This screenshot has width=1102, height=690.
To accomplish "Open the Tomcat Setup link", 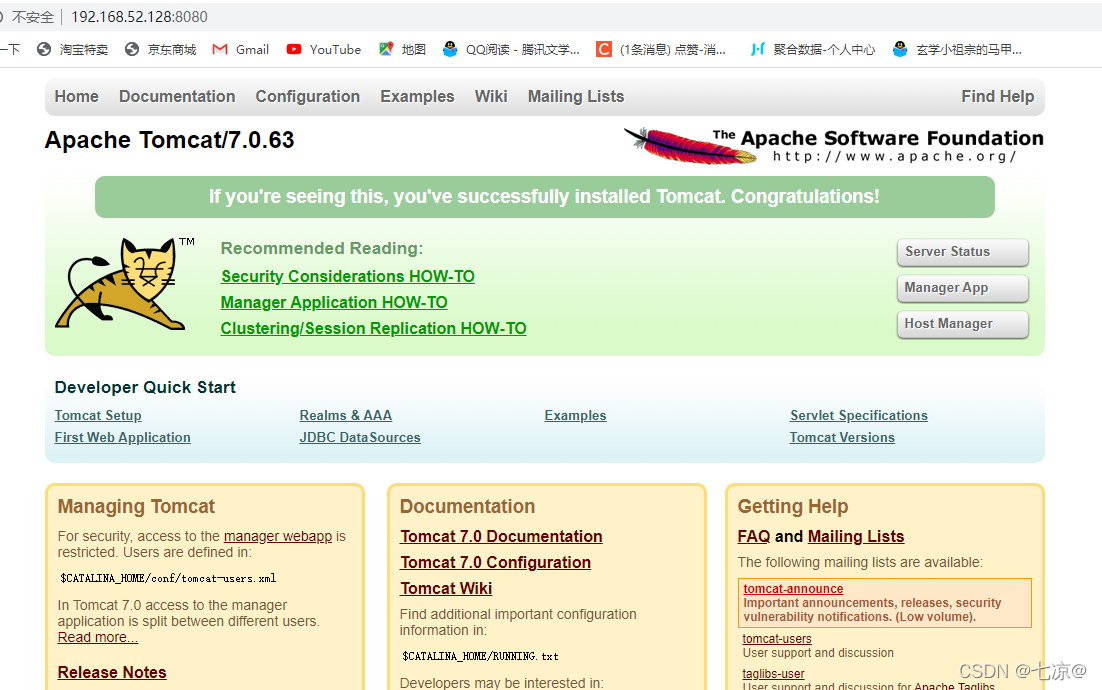I will click(x=98, y=415).
